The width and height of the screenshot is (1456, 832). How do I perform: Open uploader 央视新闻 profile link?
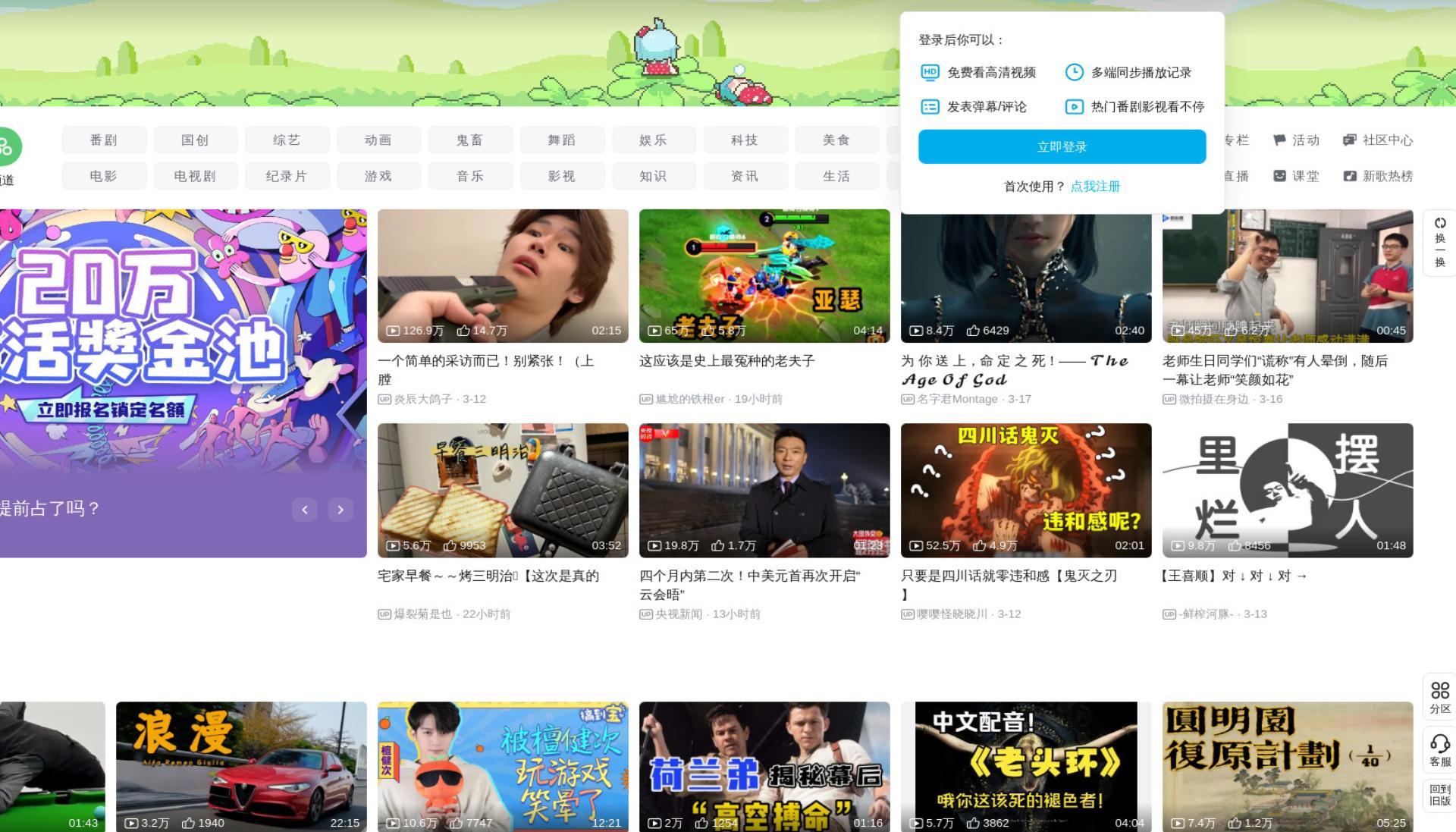(679, 614)
